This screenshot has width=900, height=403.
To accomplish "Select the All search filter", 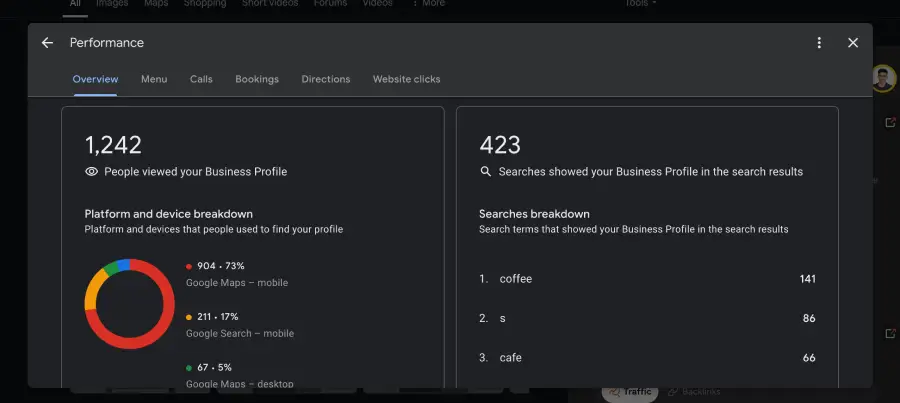I will point(75,3).
